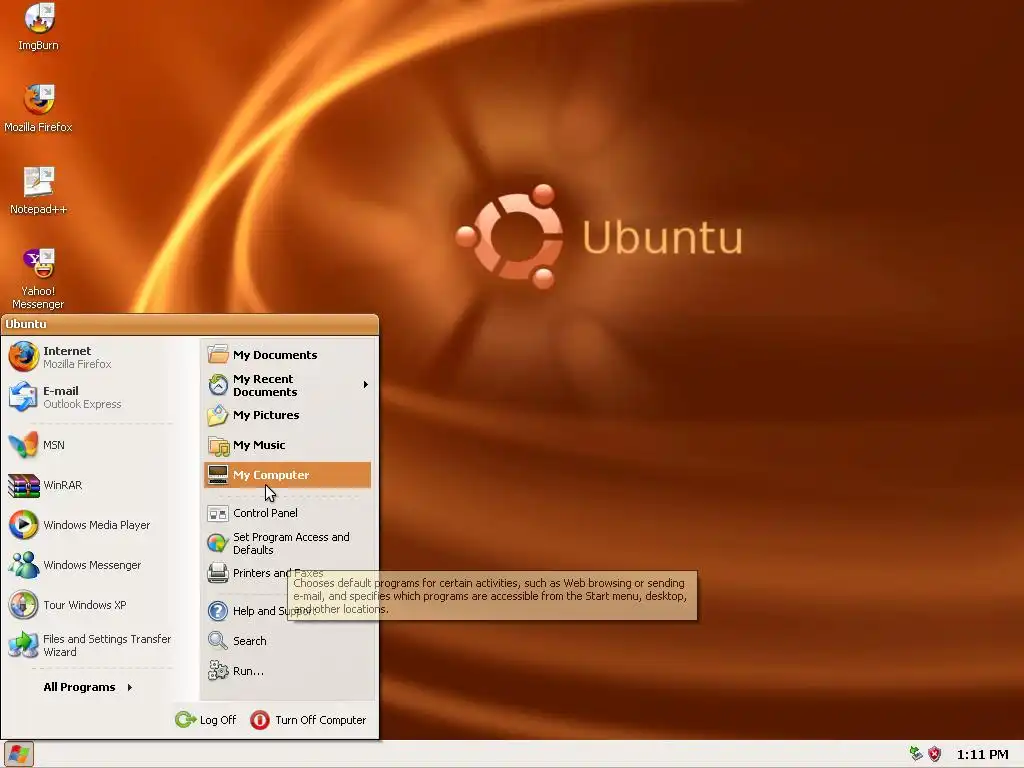Click the Tour Windows XP label
The height and width of the screenshot is (768, 1024).
pos(85,605)
